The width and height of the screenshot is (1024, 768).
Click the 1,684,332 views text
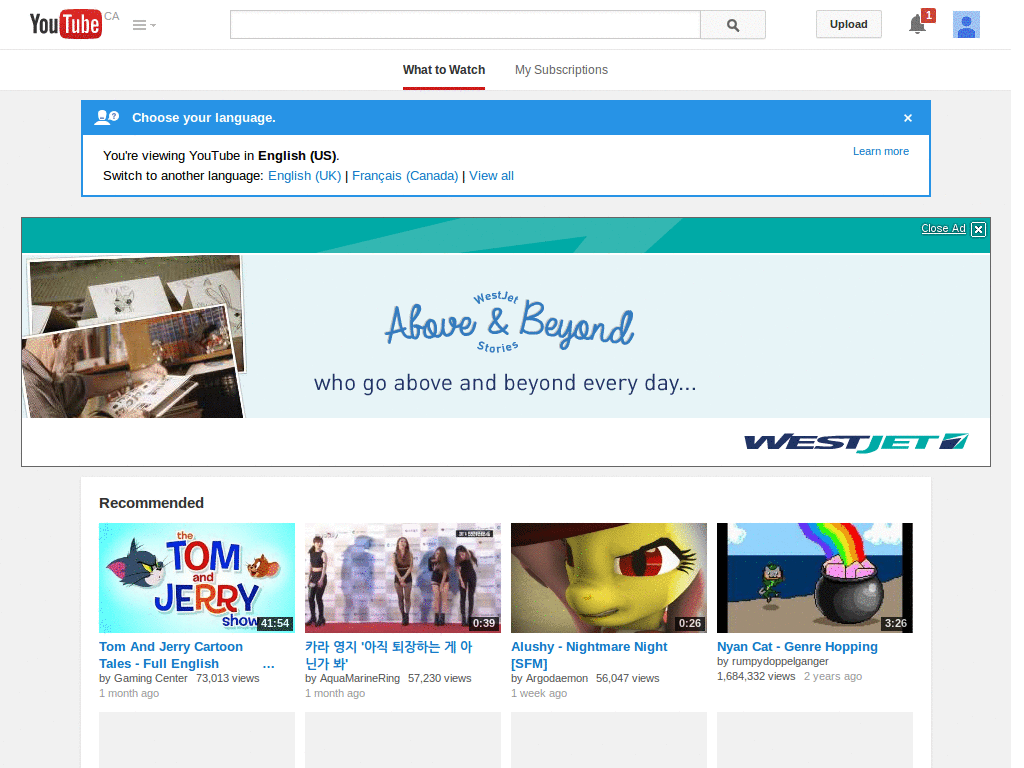point(756,677)
